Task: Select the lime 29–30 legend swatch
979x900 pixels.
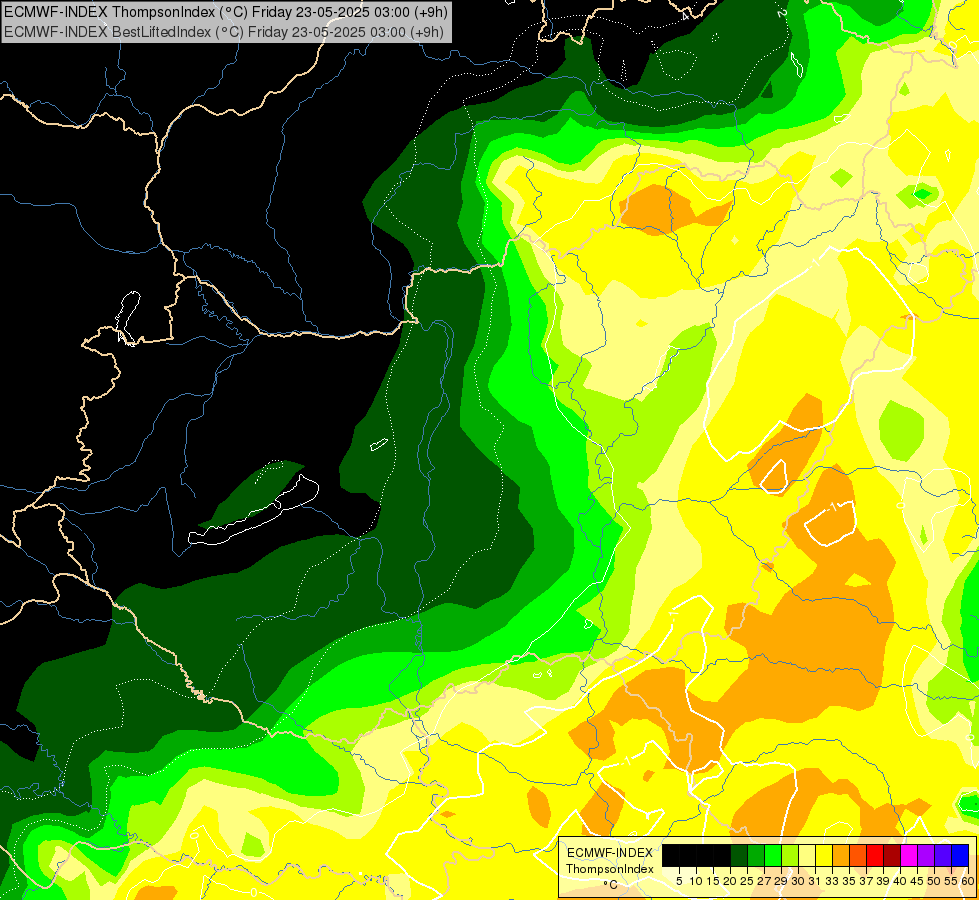Action: 790,856
